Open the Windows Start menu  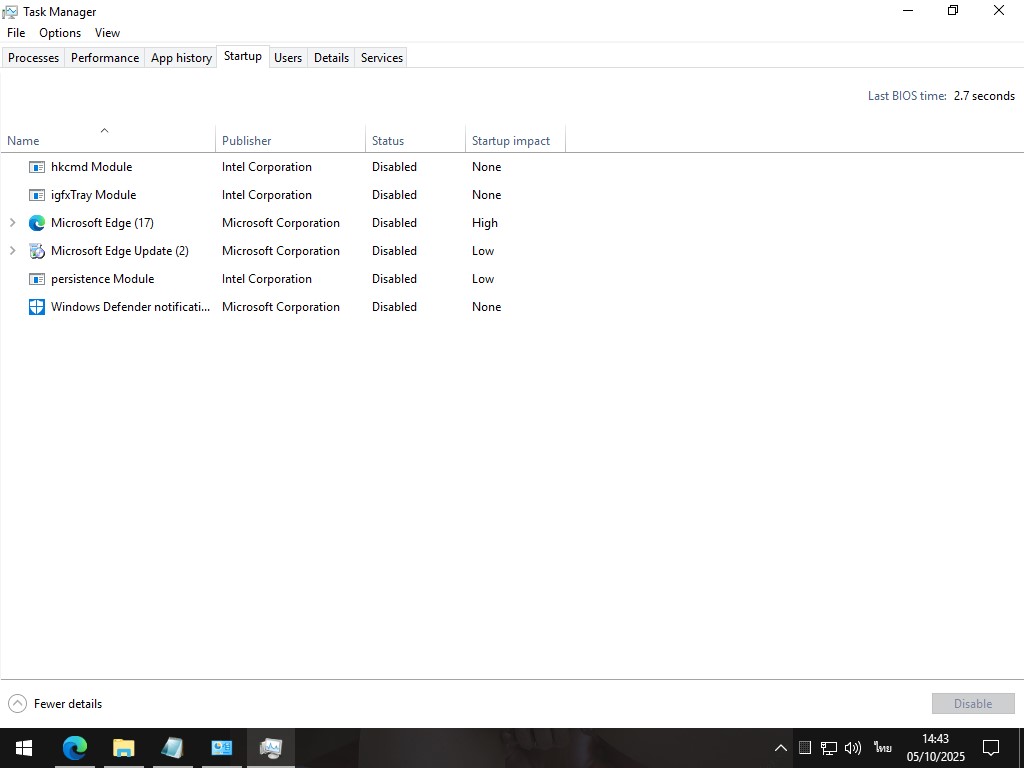point(24,748)
